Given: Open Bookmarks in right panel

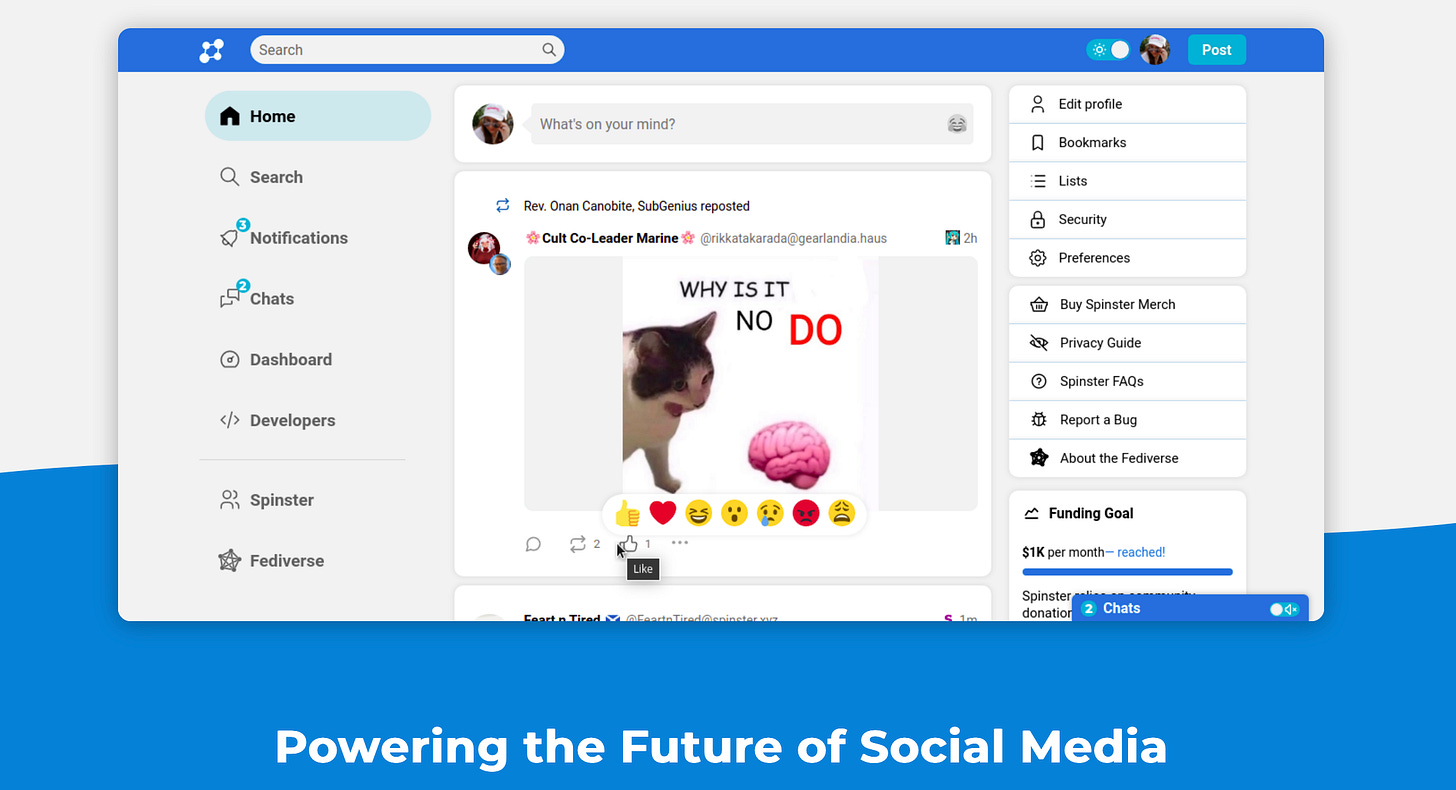Looking at the screenshot, I should click(1127, 143).
